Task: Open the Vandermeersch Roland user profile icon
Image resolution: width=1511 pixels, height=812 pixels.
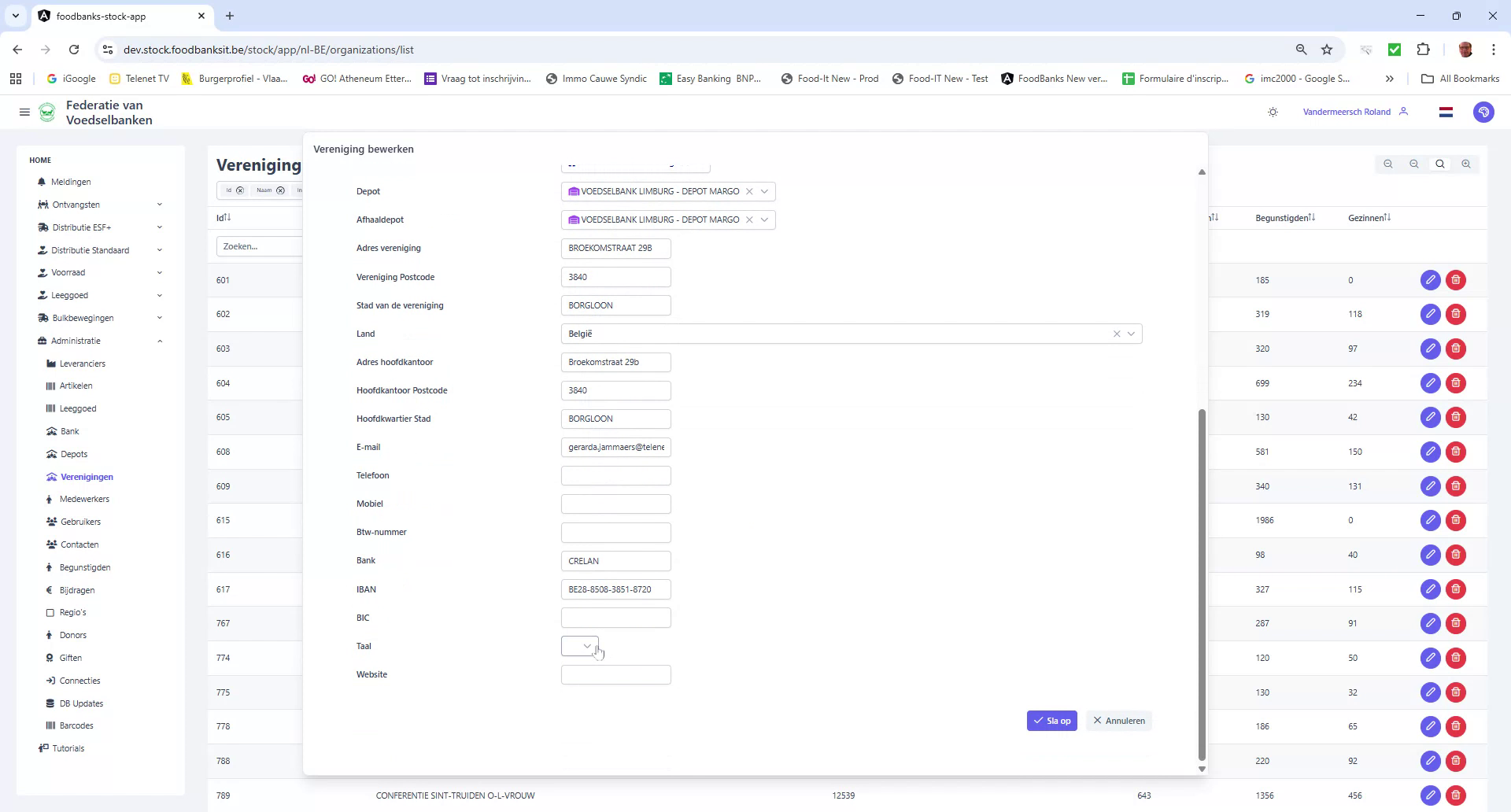Action: pos(1404,112)
